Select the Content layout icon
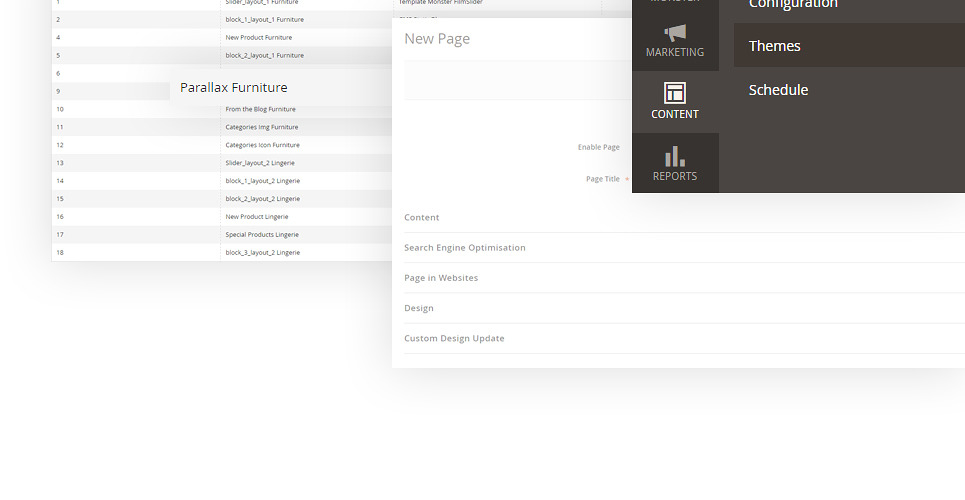Viewport: 965px width, 500px height. tap(675, 94)
